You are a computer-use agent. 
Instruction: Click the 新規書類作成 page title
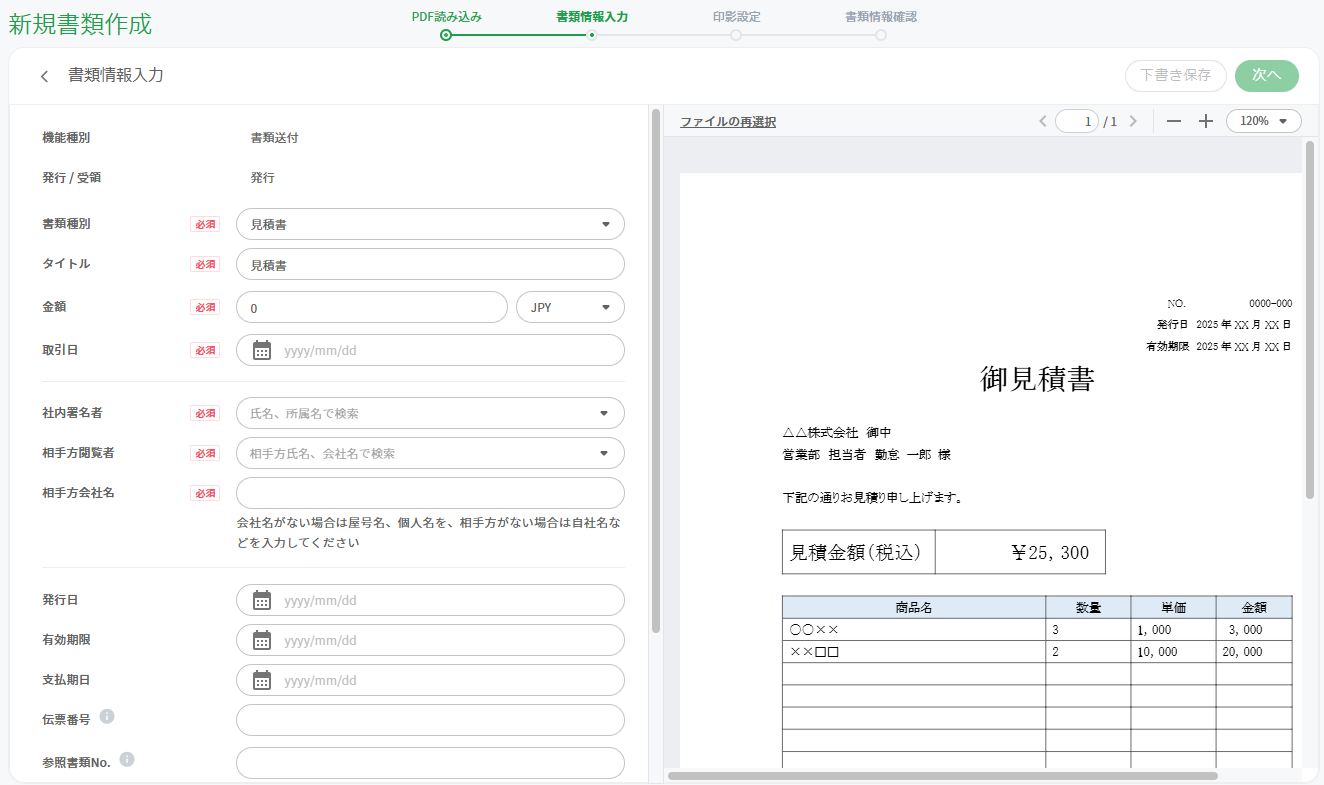tap(80, 24)
